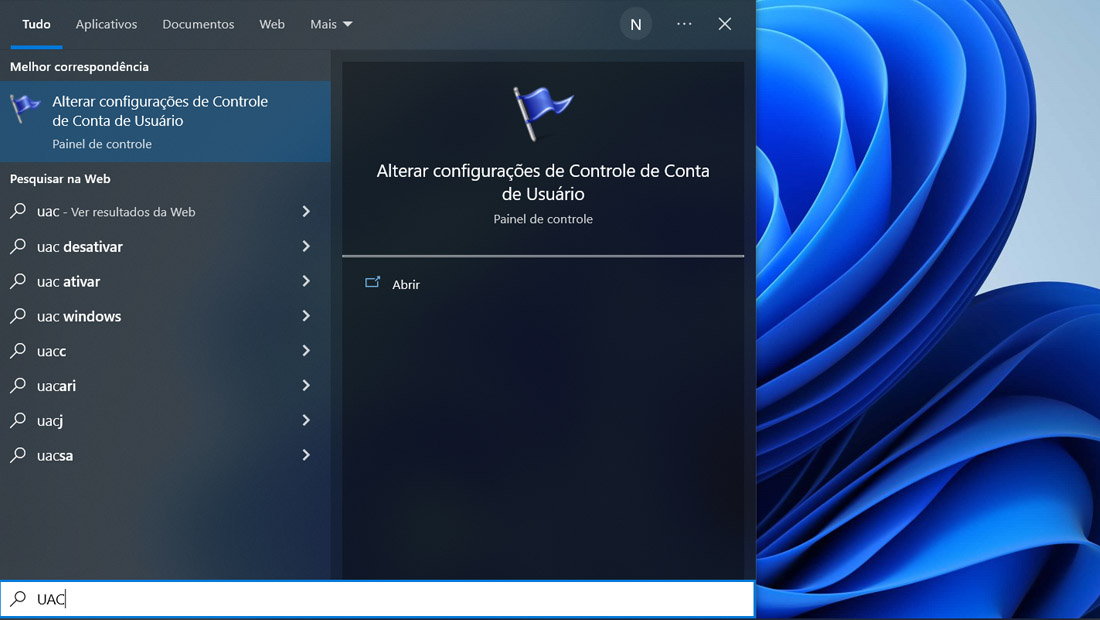The height and width of the screenshot is (620, 1100).
Task: Expand the 'uacc' suggestion chevron
Action: (x=306, y=350)
